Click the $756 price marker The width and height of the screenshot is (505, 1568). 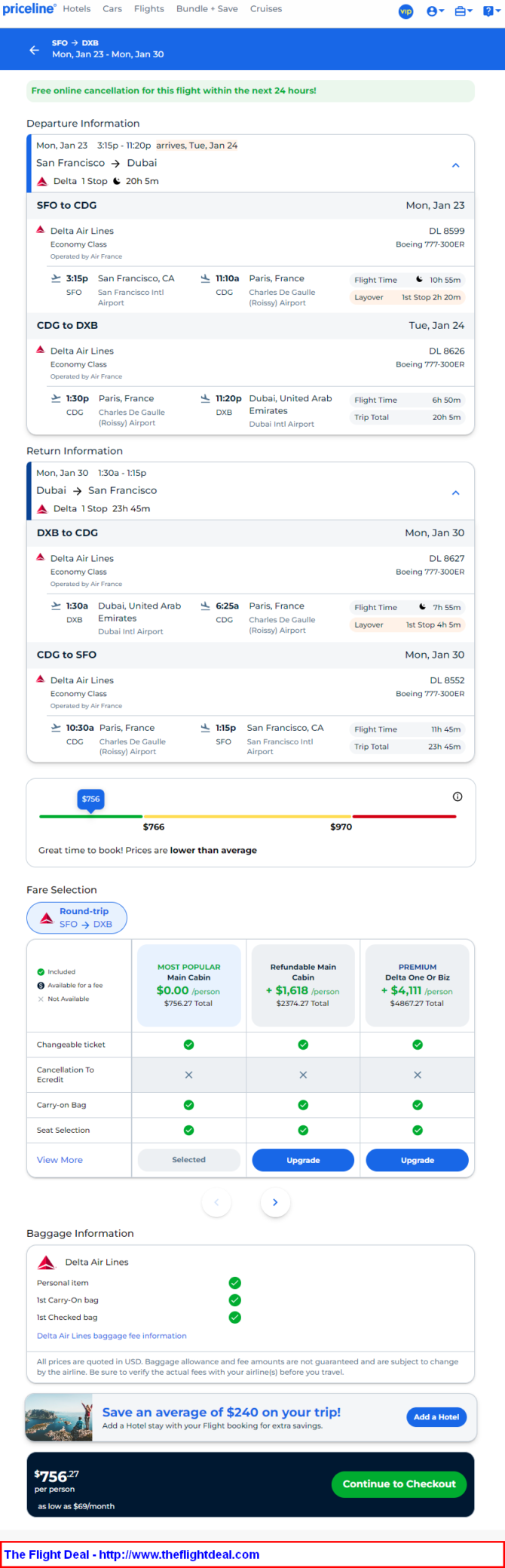pyautogui.click(x=90, y=799)
